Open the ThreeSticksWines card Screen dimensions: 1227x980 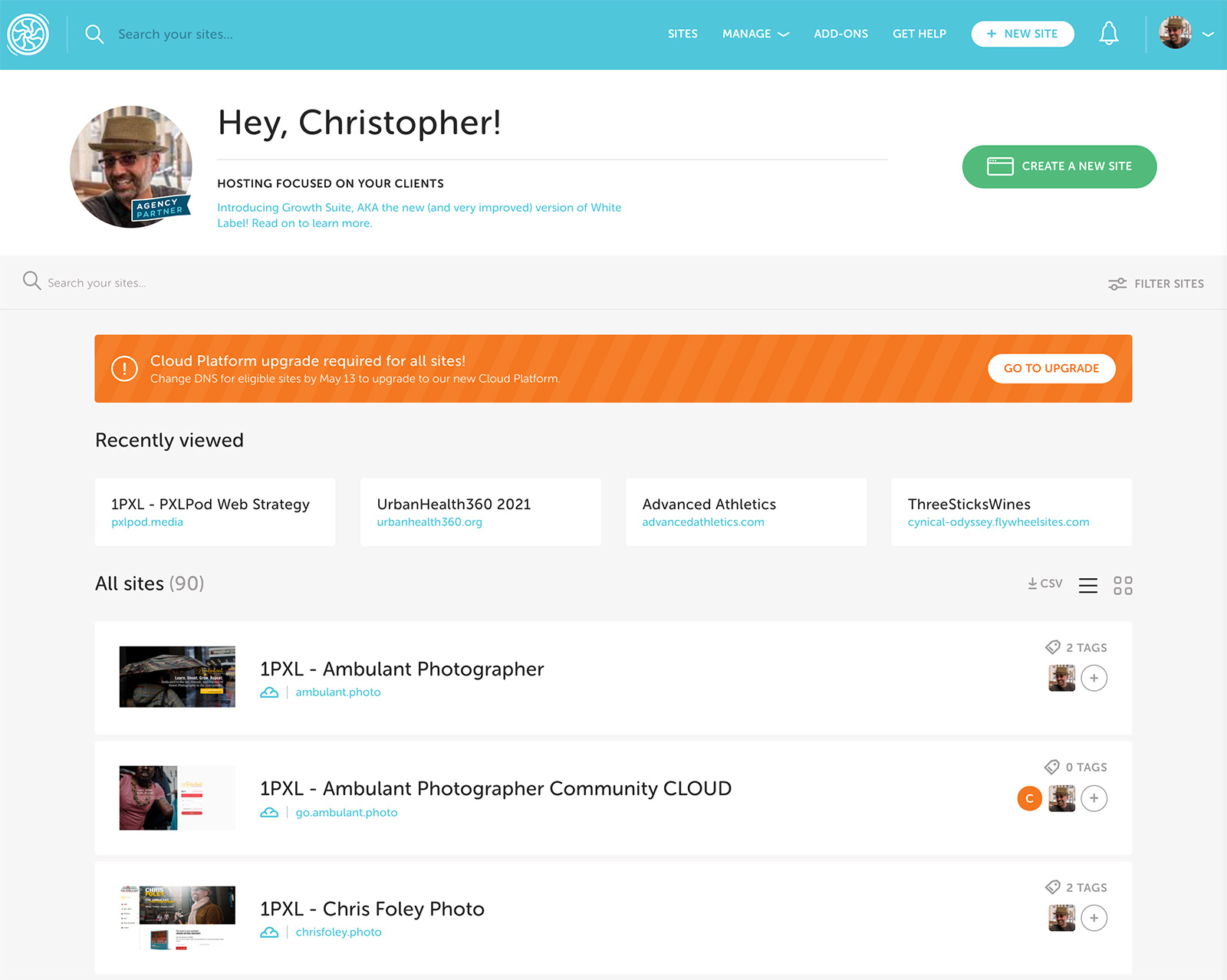tap(1012, 512)
